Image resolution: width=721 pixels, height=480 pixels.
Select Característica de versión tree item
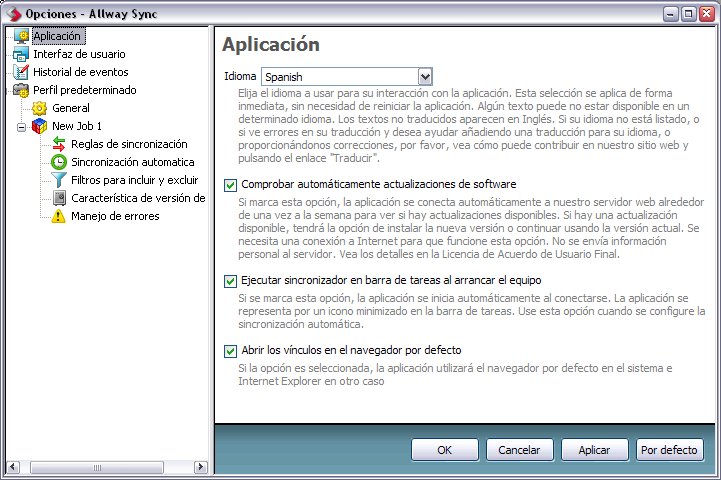pos(138,198)
